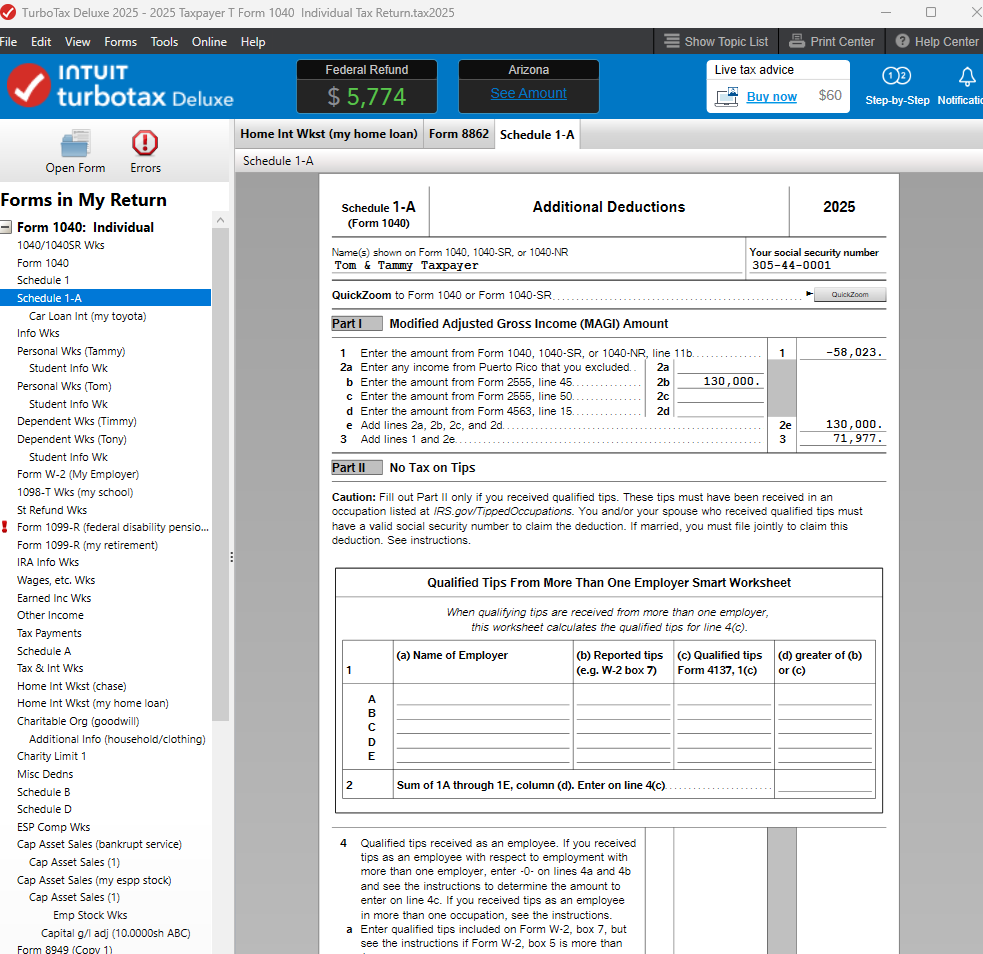
Task: Click the worksheet line 2 sum field
Action: click(825, 785)
